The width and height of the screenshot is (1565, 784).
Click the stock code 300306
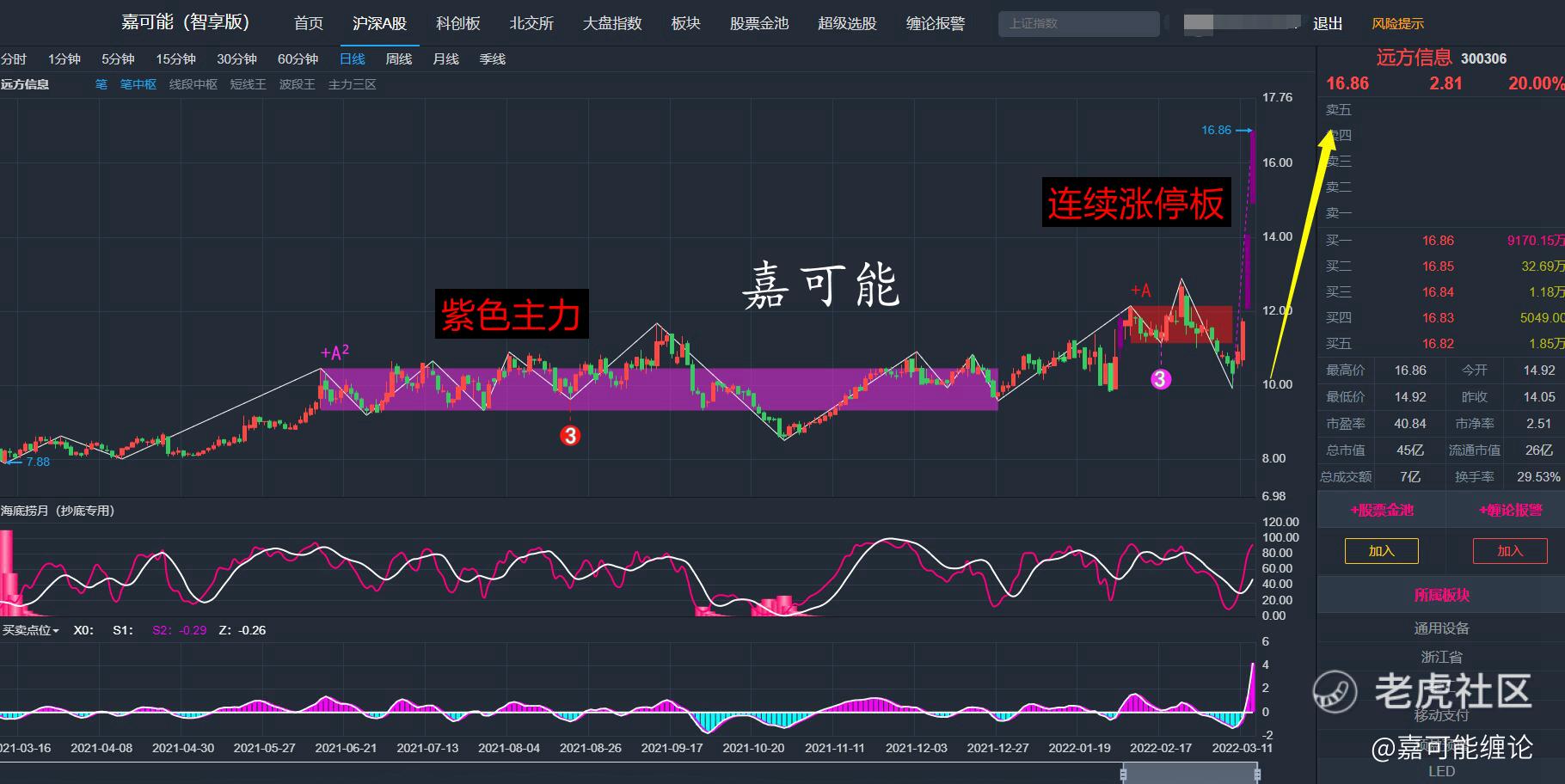tap(1483, 58)
